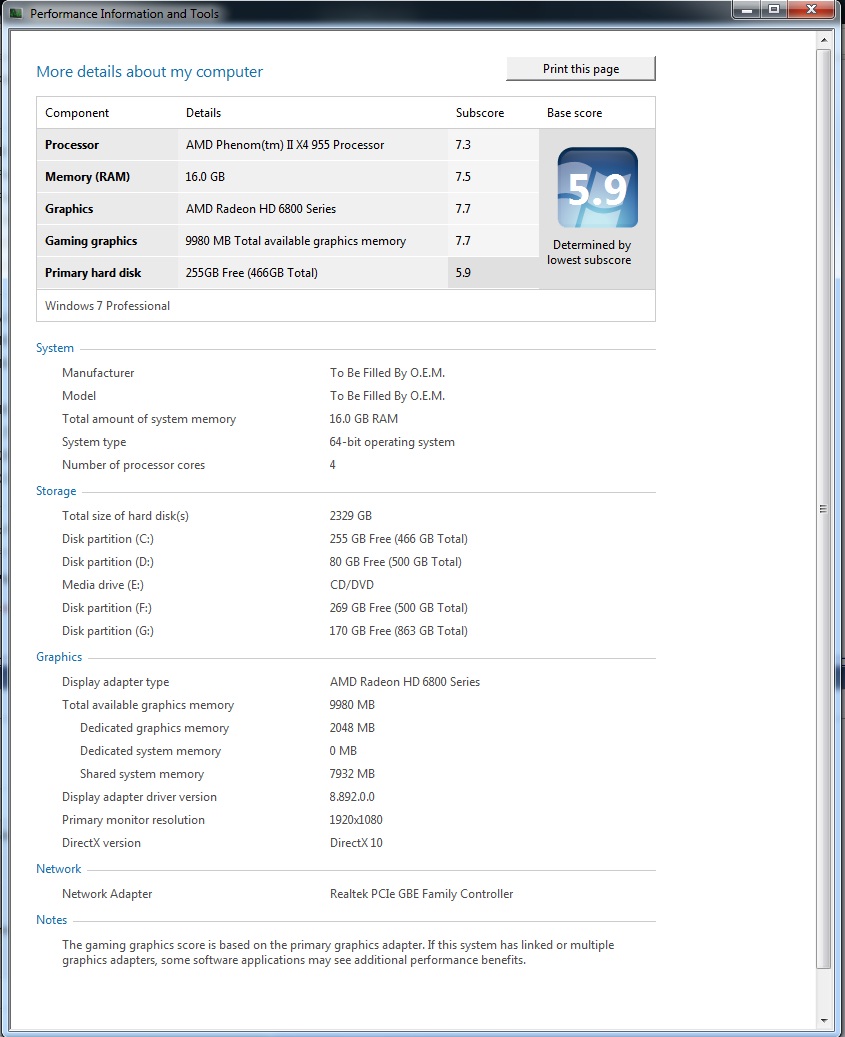Click the Storage section heading
Image resolution: width=845 pixels, height=1037 pixels.
click(56, 491)
